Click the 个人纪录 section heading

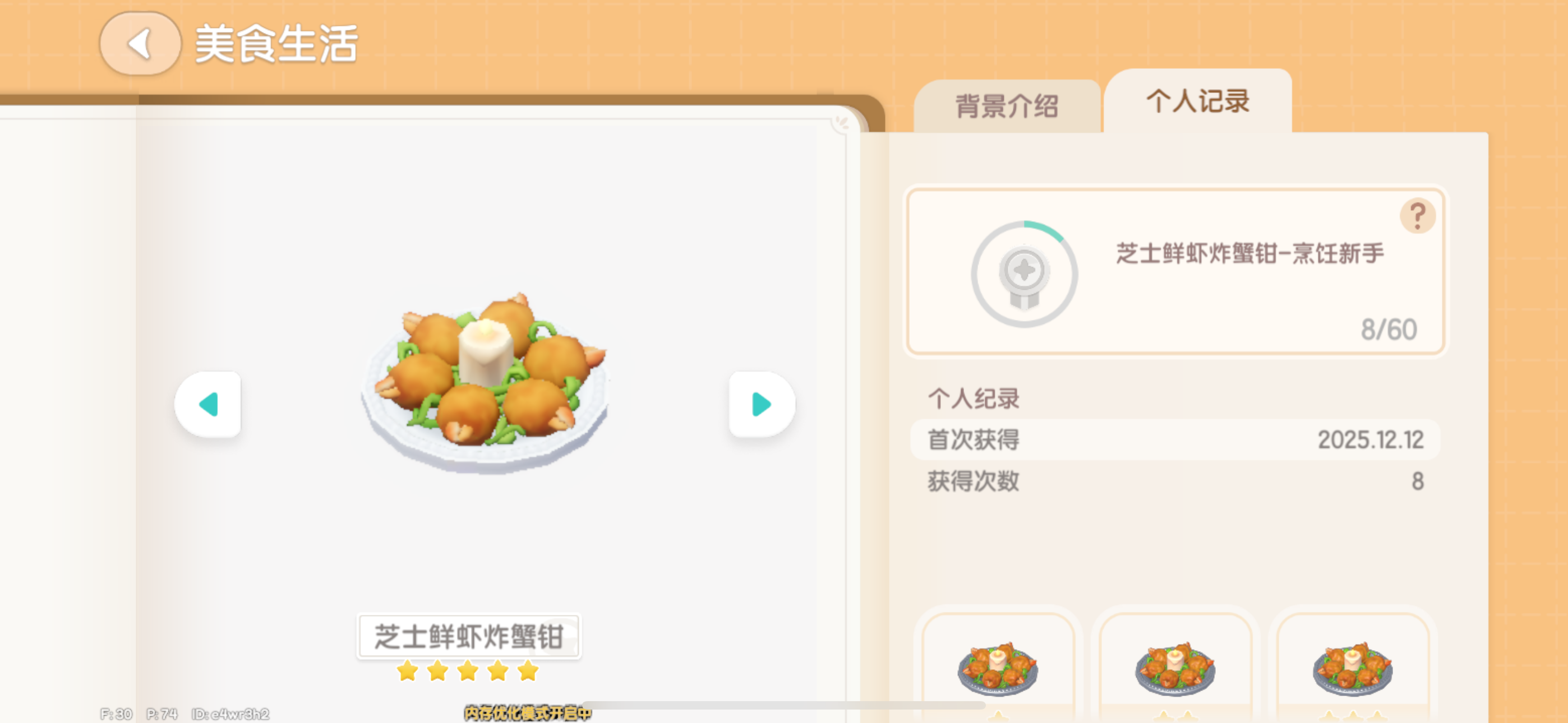(972, 398)
